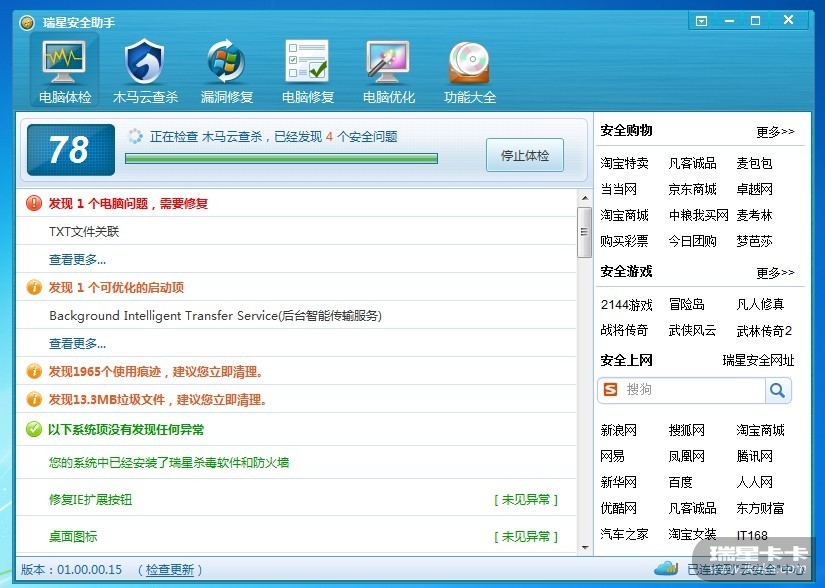Click the results list scrollbar thumb
This screenshot has height=588, width=825.
coord(584,232)
